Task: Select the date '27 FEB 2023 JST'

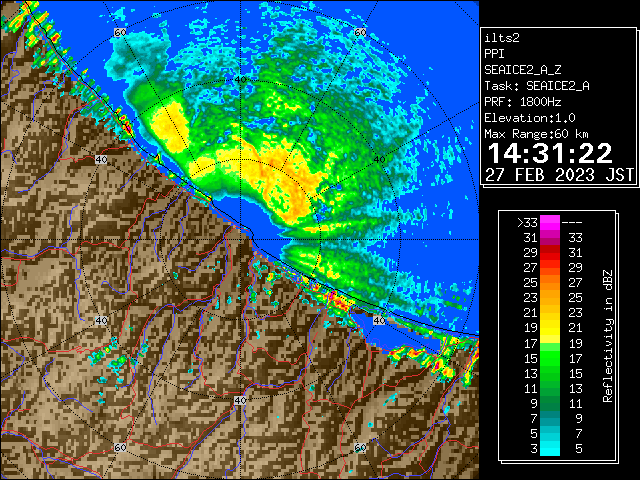Action: click(x=559, y=175)
